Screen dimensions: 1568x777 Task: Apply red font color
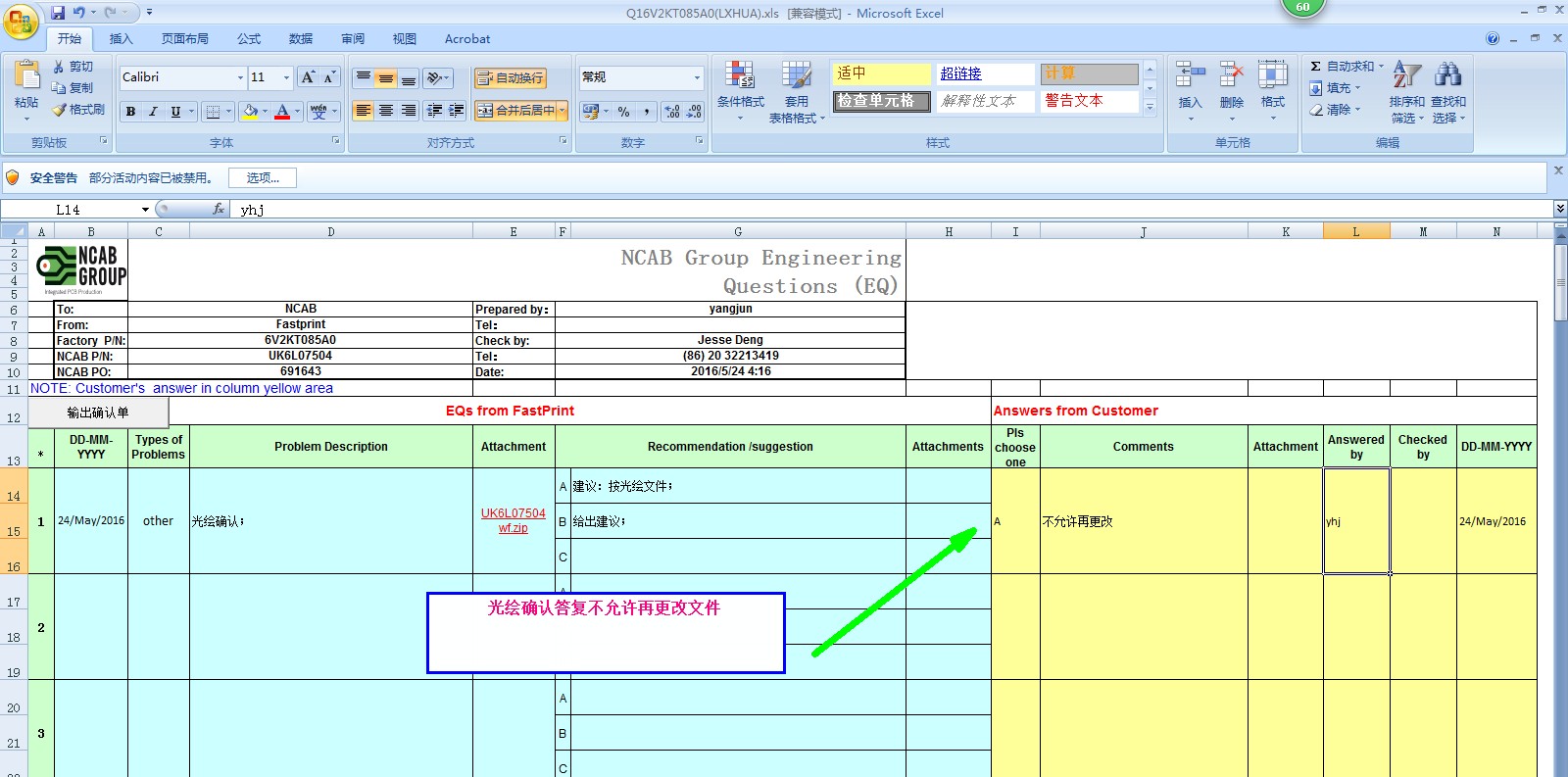pos(282,112)
